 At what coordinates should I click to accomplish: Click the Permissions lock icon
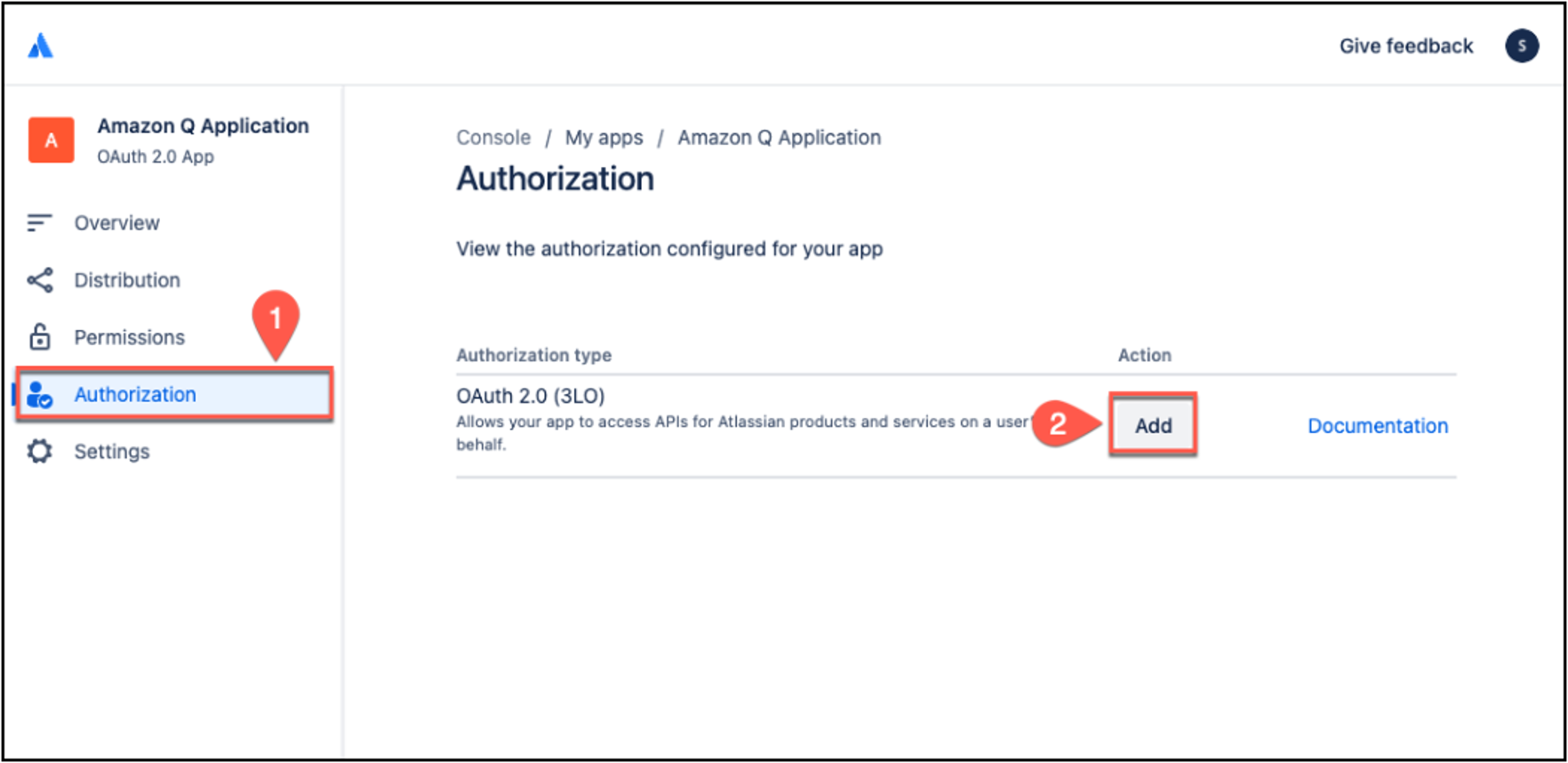[40, 337]
